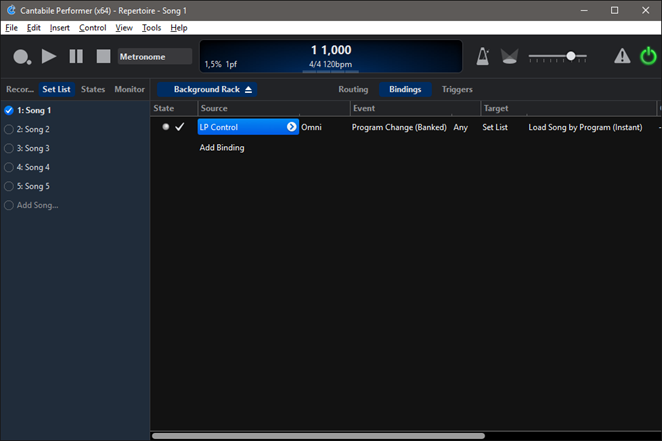Click the Any event value cell
Screen dimensions: 662x441
point(461,127)
